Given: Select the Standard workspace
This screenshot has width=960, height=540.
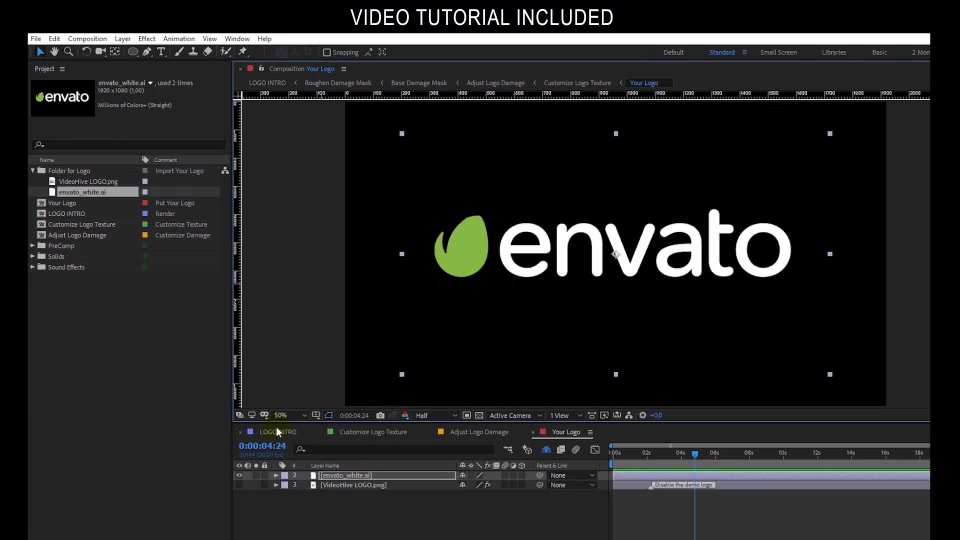Looking at the screenshot, I should [x=722, y=52].
